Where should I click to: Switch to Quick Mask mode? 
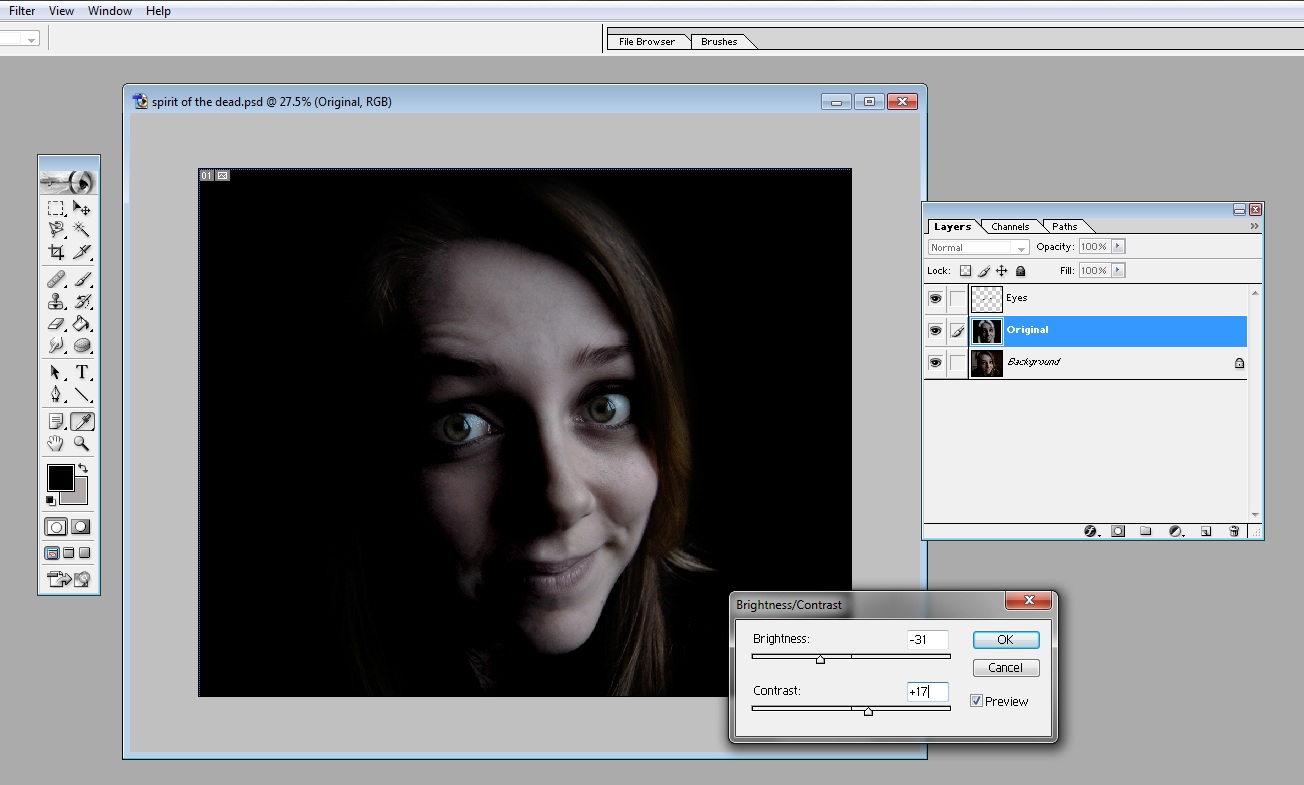[82, 527]
